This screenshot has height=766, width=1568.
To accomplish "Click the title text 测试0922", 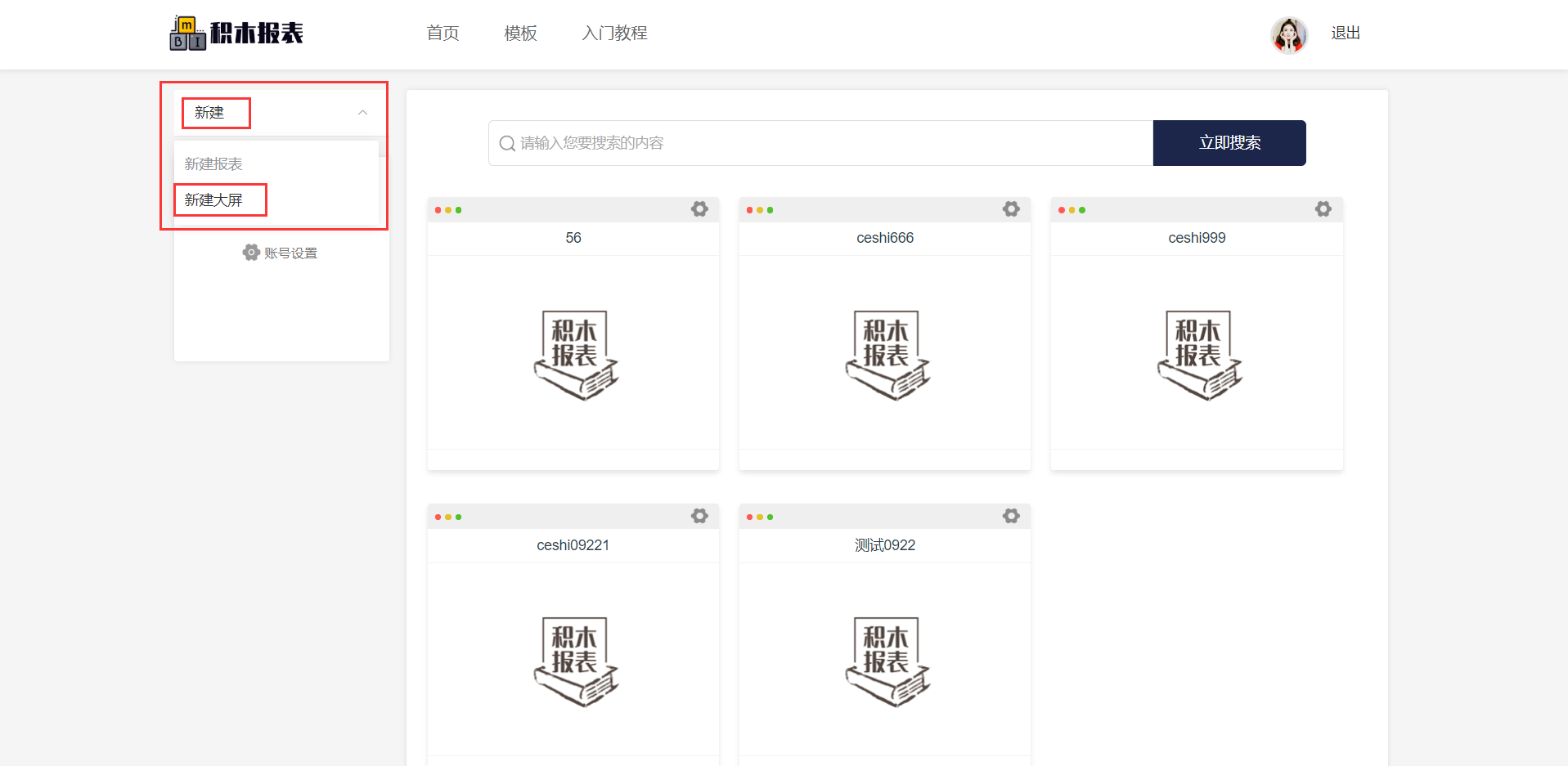I will [x=885, y=545].
